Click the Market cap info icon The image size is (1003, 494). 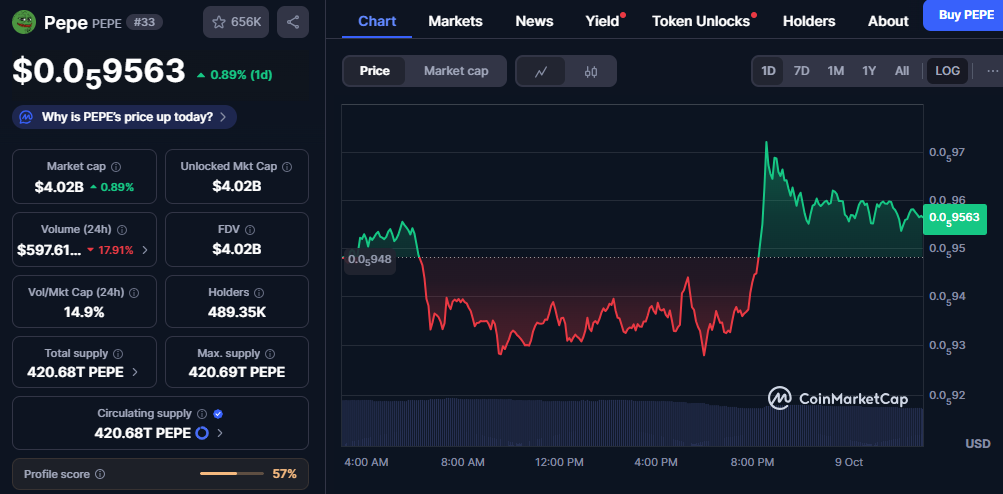point(116,167)
